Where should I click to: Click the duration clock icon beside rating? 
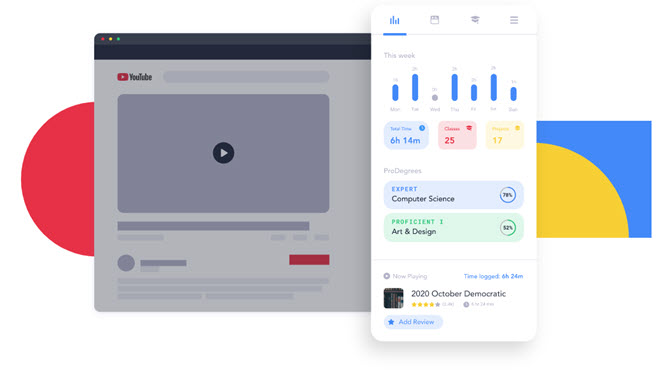click(466, 304)
